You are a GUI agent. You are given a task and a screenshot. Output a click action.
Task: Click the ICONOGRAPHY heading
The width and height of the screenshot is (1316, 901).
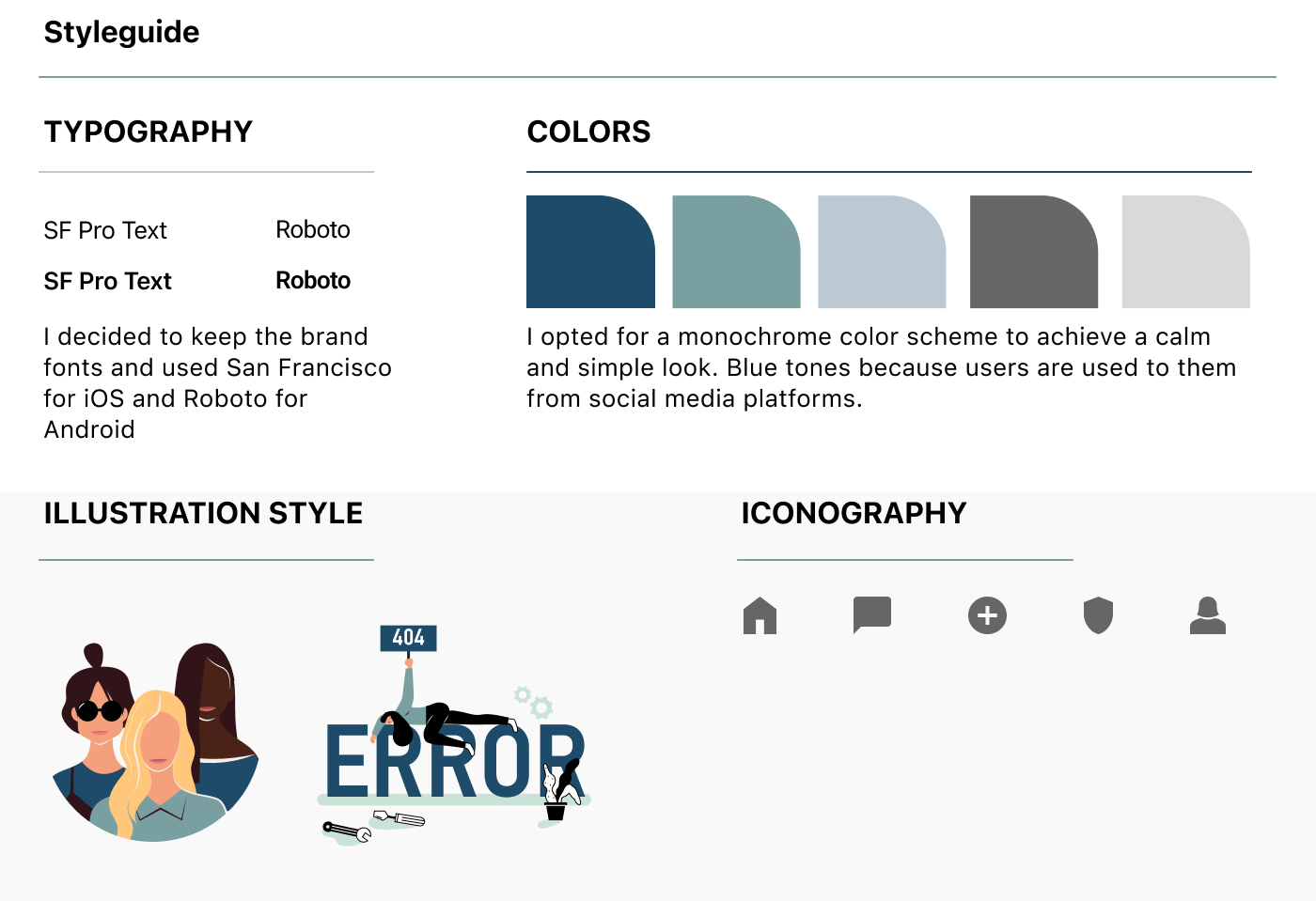[x=853, y=513]
